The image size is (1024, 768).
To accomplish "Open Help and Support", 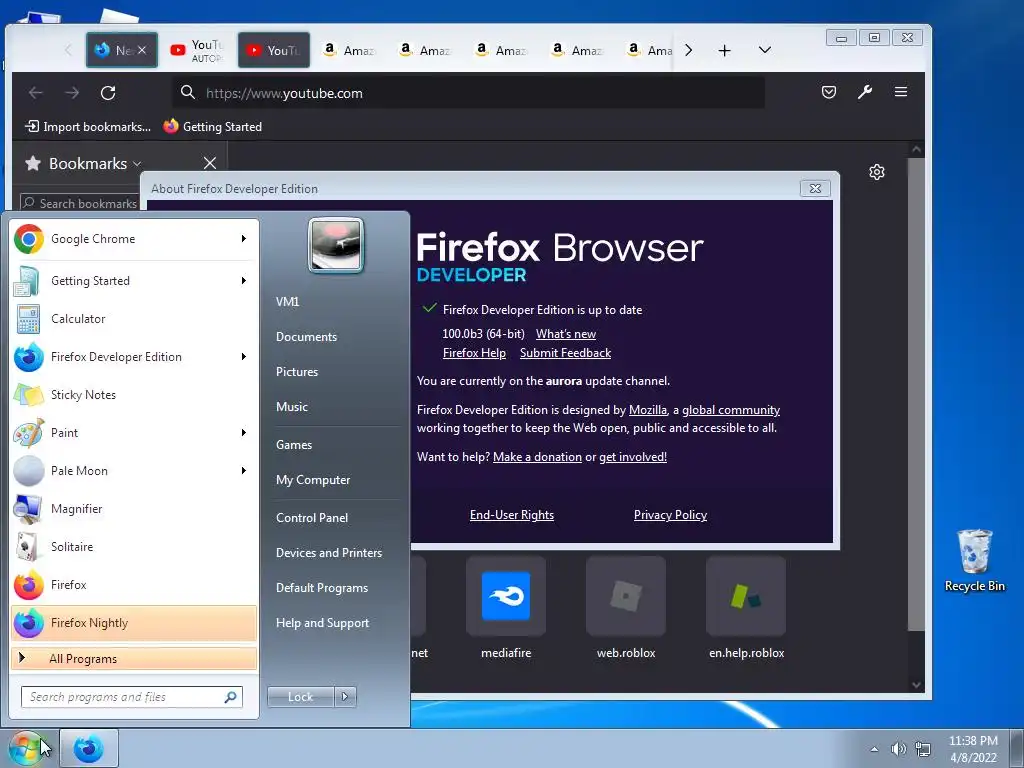I will click(323, 623).
